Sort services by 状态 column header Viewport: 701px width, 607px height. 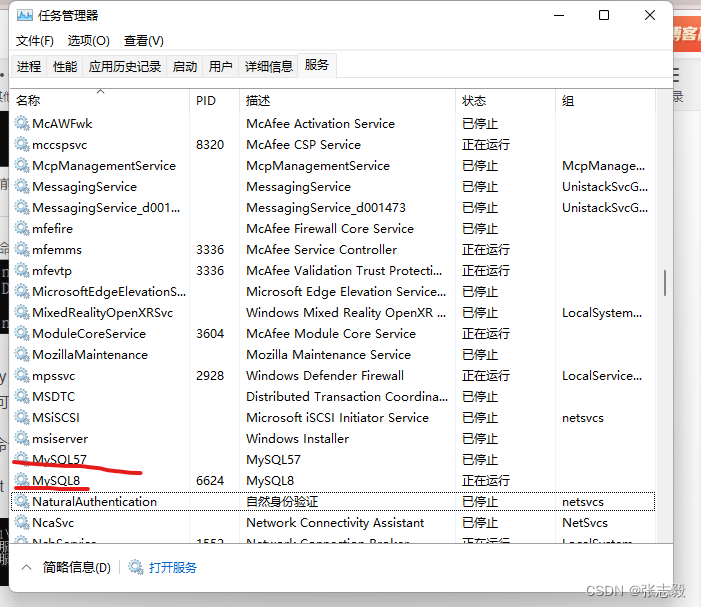505,101
